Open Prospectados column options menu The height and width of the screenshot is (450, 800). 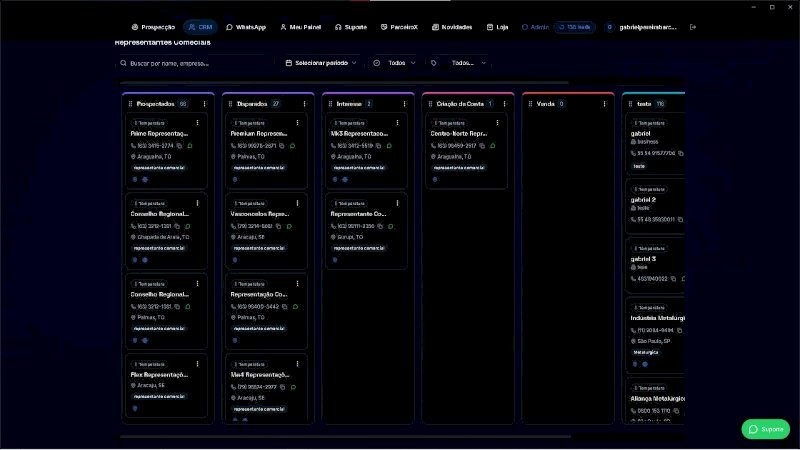coord(205,104)
